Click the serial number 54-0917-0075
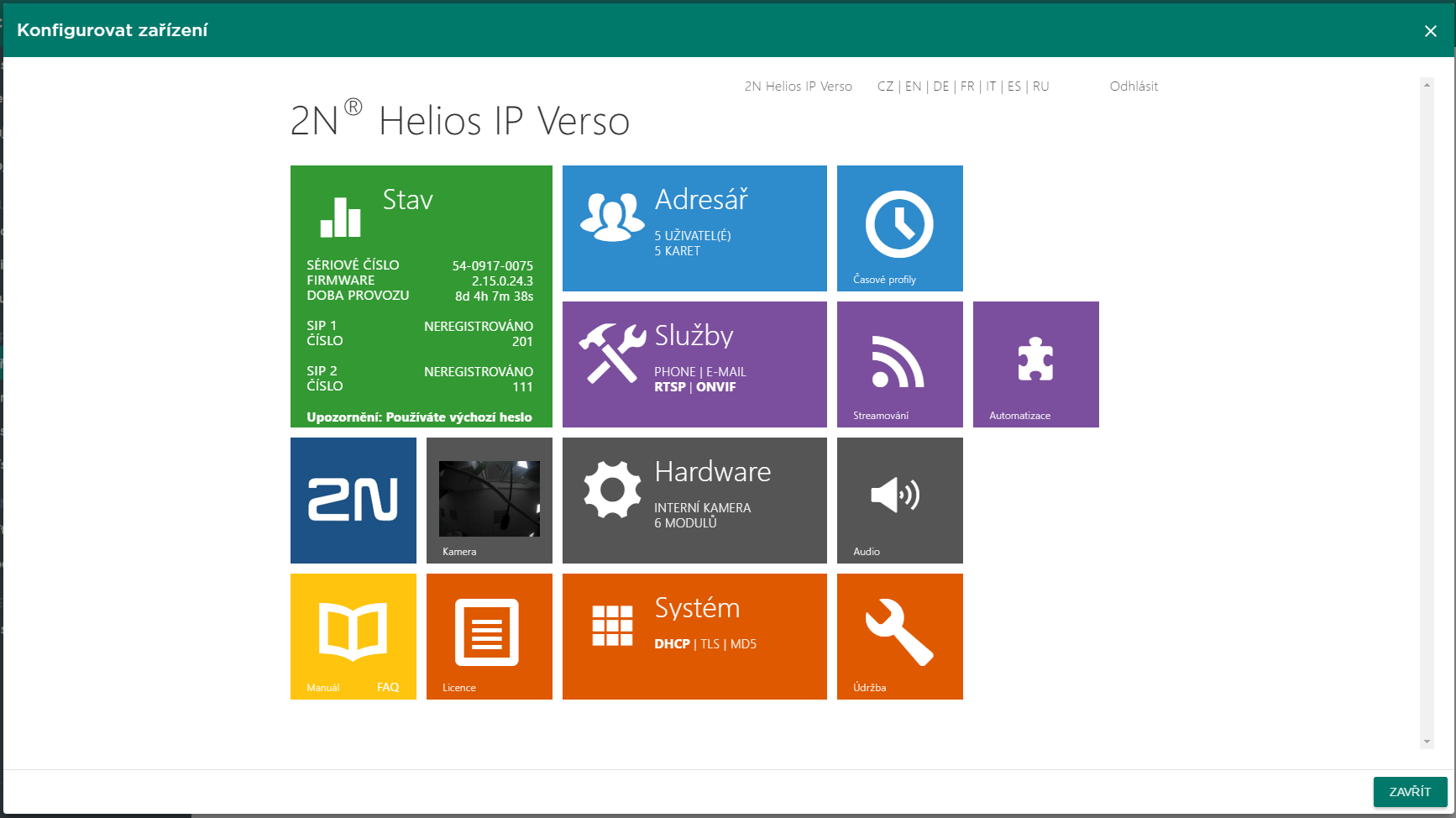 pyautogui.click(x=493, y=265)
